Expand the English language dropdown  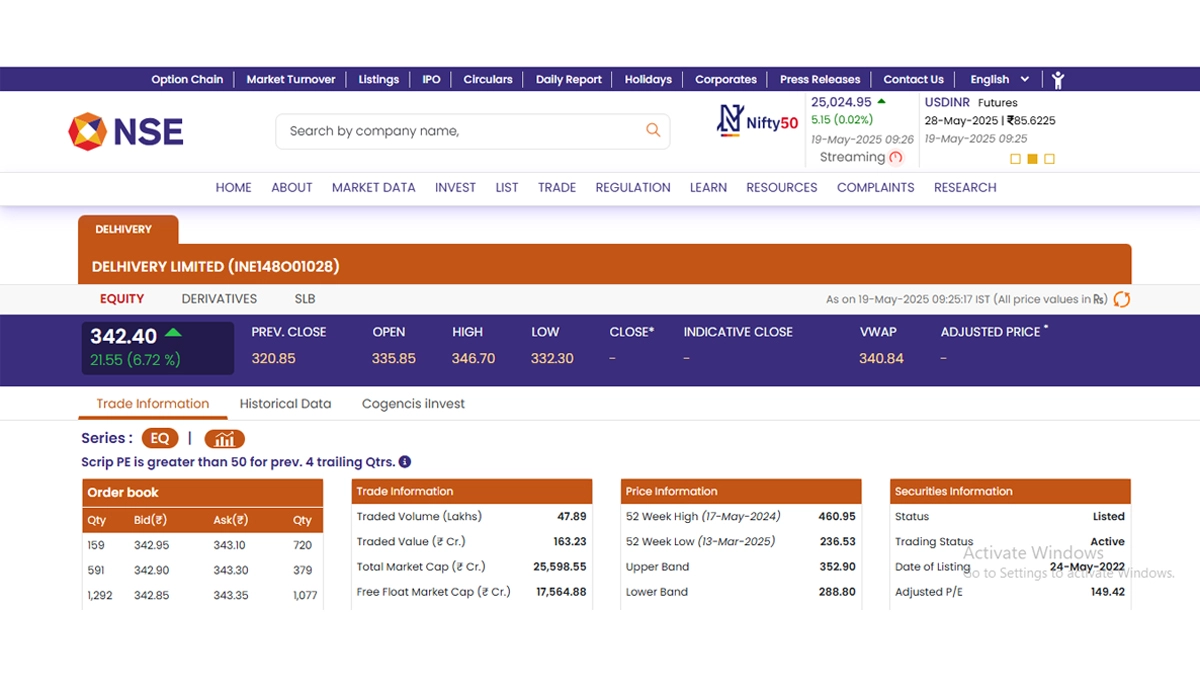999,80
